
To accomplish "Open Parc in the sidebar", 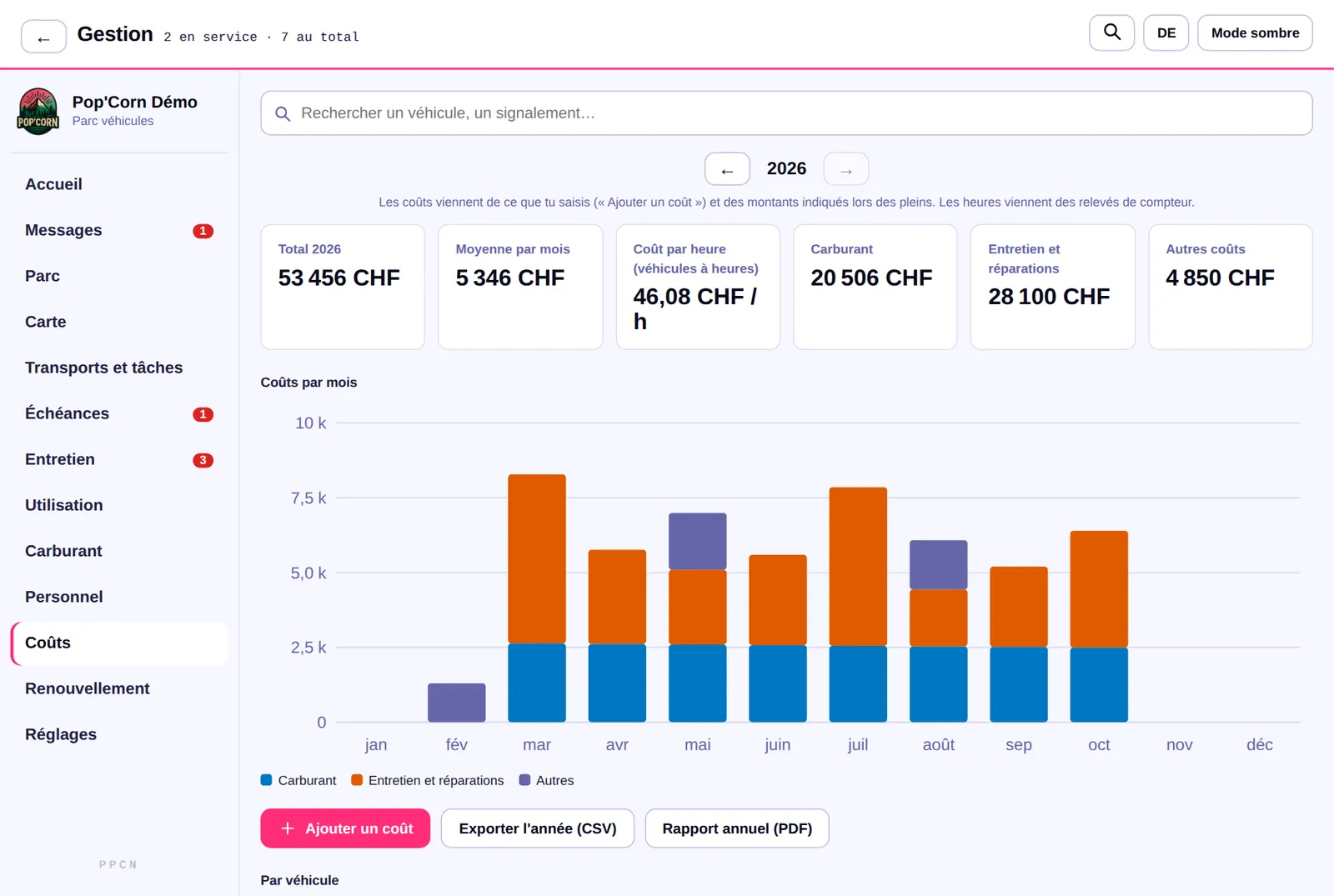I will click(x=119, y=276).
